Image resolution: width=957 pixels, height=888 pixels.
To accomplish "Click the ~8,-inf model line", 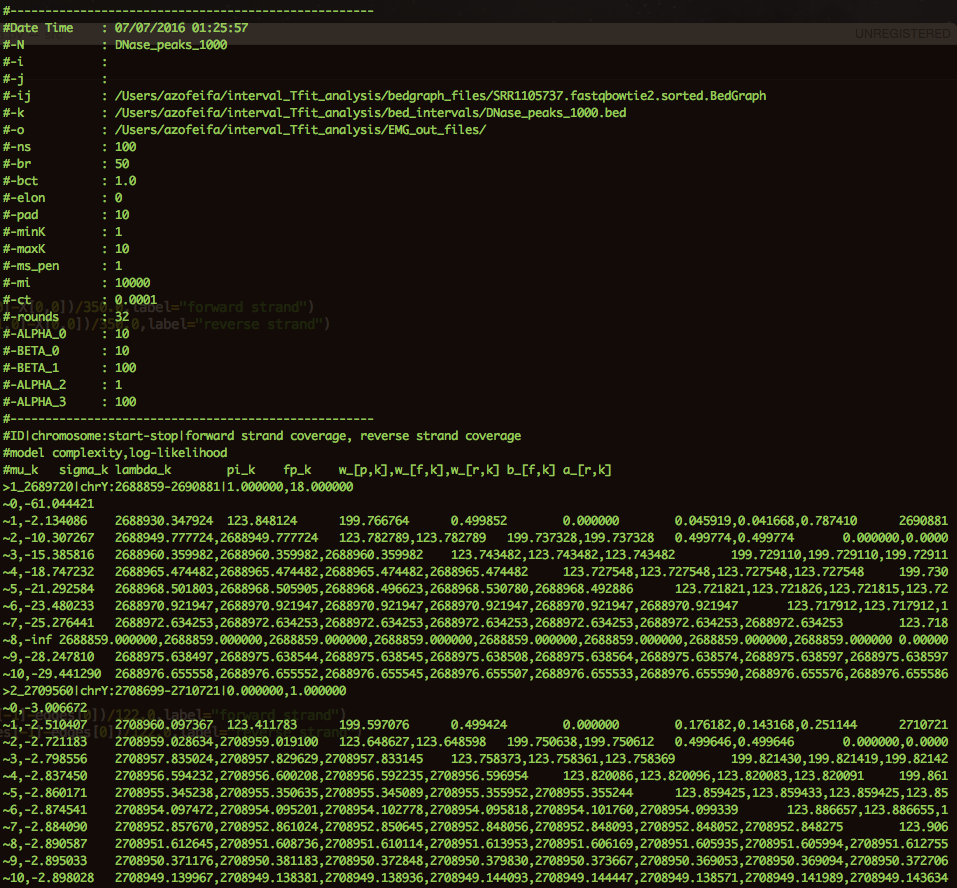I will point(475,640).
